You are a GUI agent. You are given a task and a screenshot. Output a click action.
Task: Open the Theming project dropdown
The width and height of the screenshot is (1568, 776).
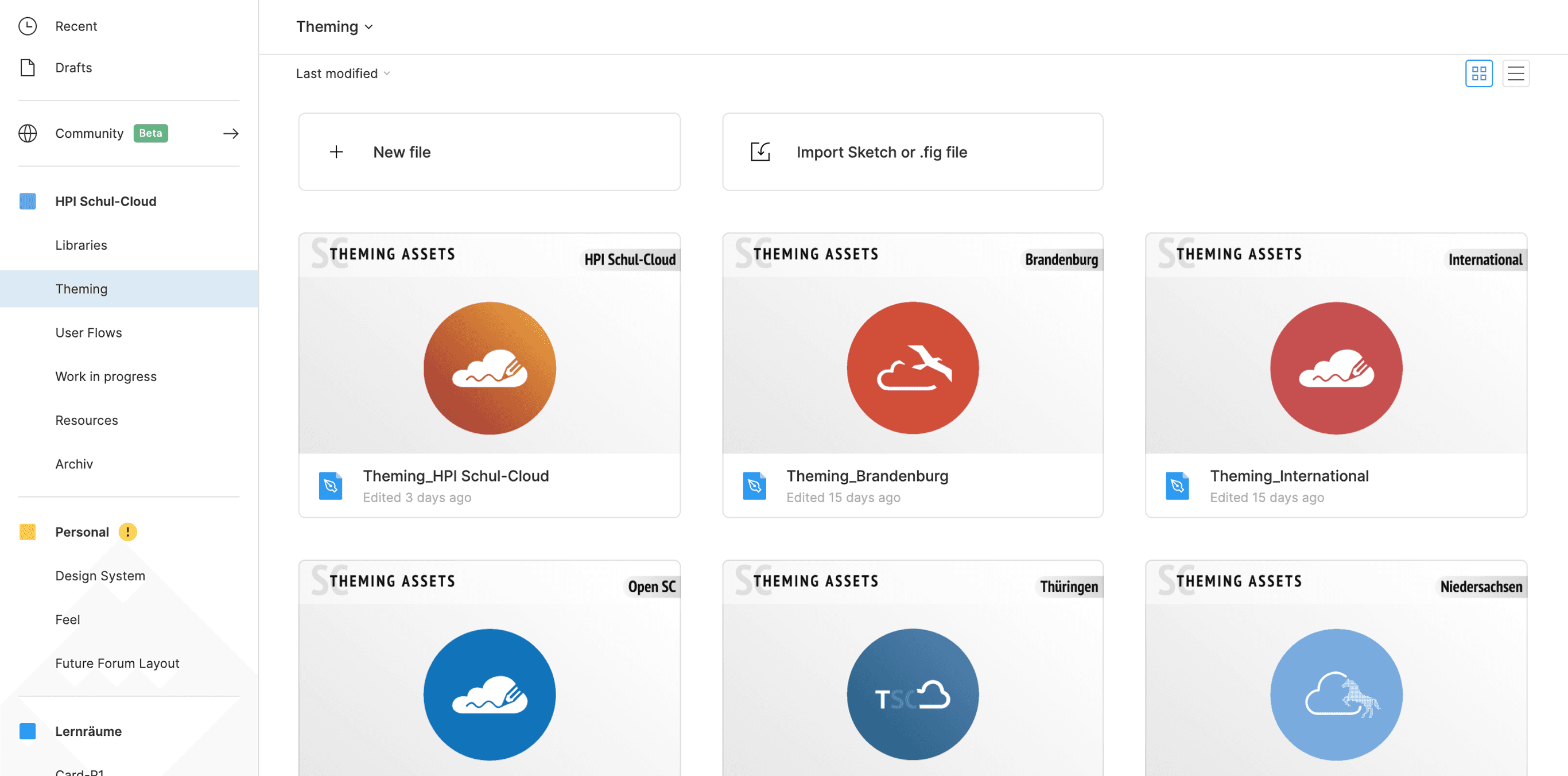(x=334, y=27)
